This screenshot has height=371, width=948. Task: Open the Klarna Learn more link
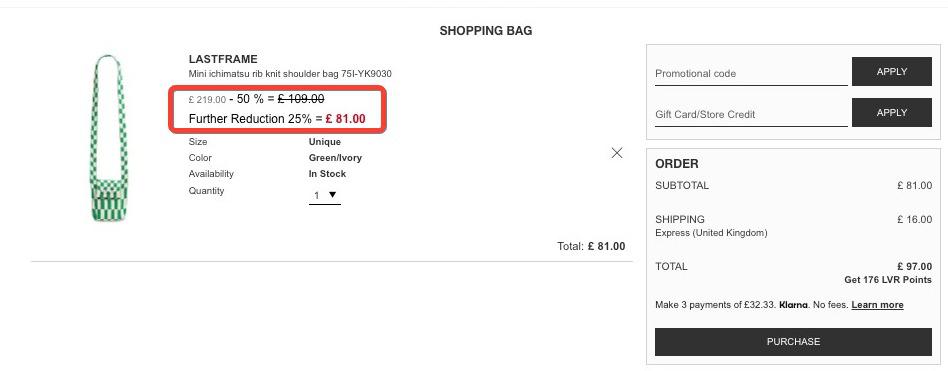(x=877, y=305)
